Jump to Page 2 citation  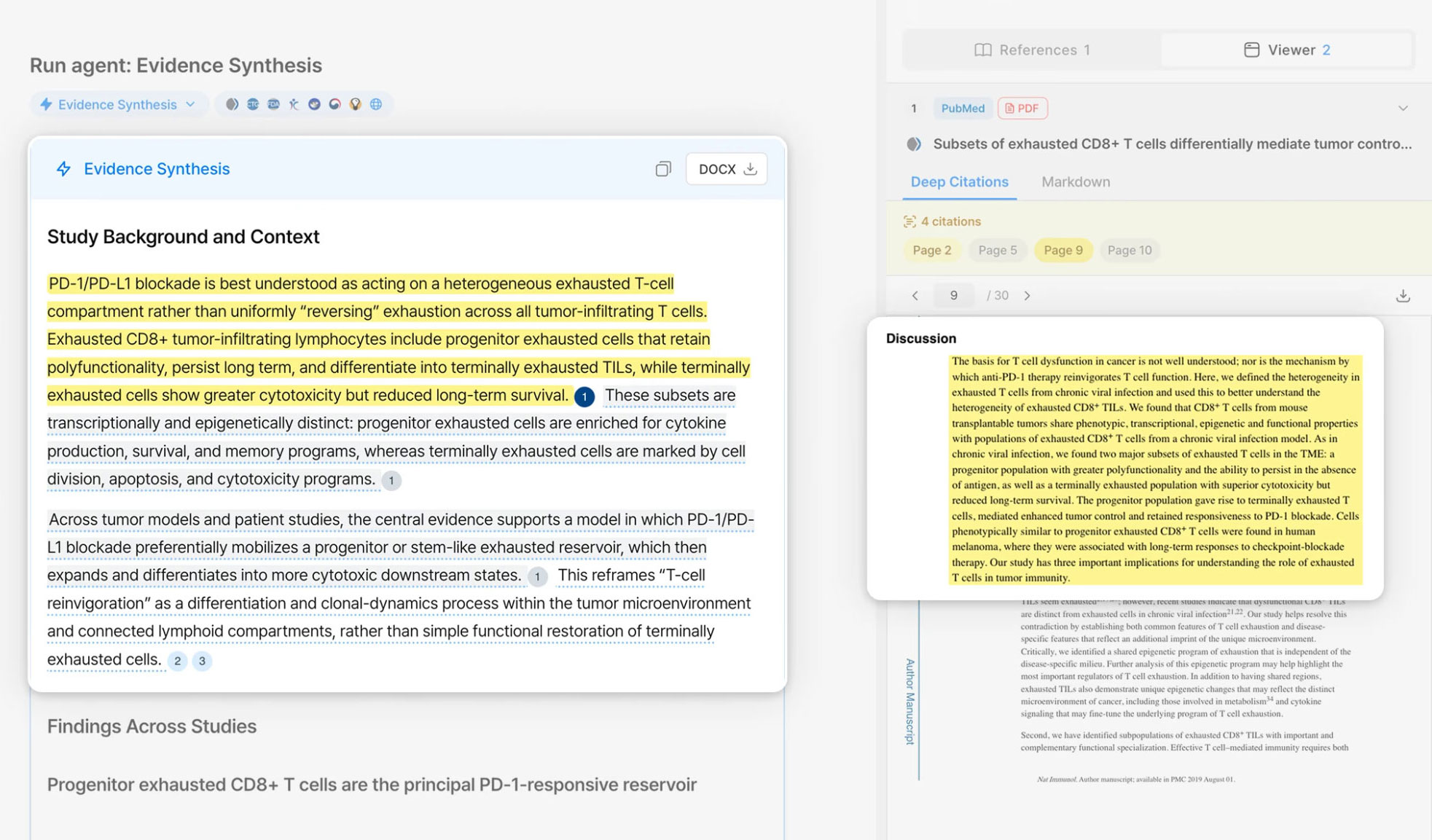point(932,250)
